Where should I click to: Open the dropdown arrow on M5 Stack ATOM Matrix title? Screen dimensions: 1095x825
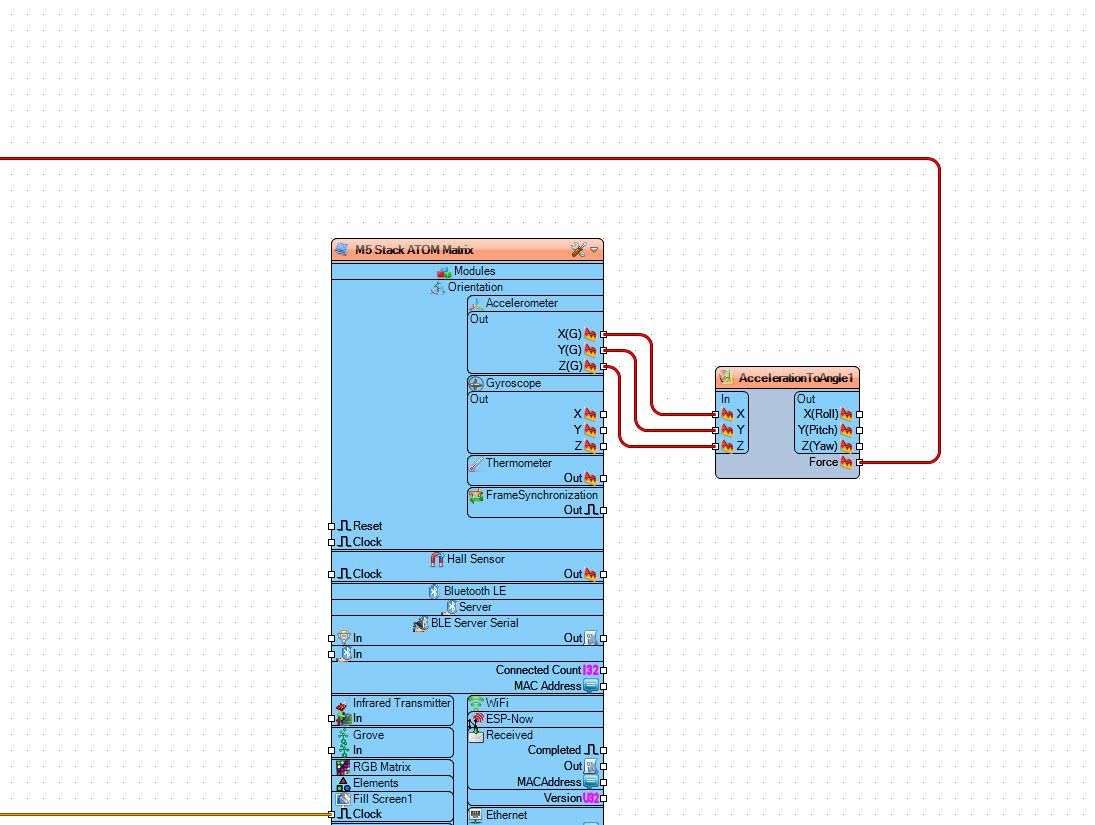(594, 250)
